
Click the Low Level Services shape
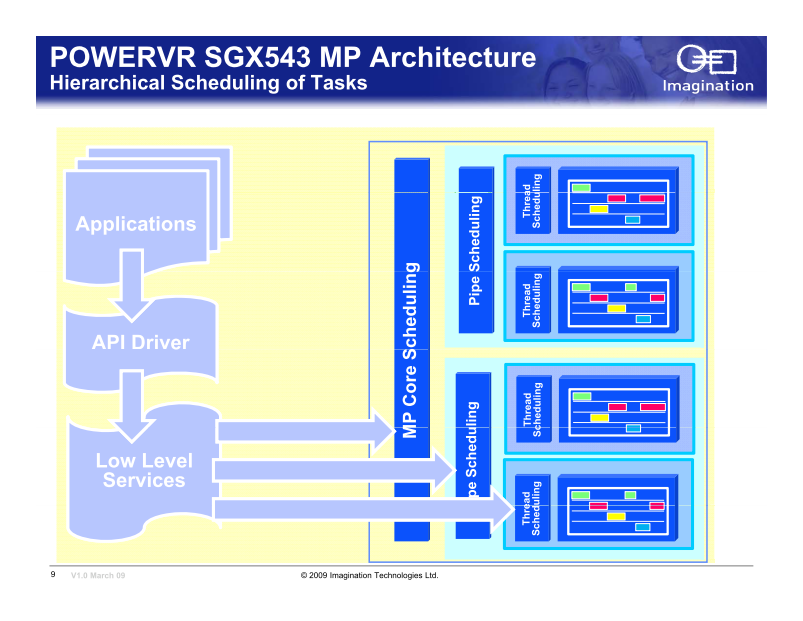click(x=143, y=471)
